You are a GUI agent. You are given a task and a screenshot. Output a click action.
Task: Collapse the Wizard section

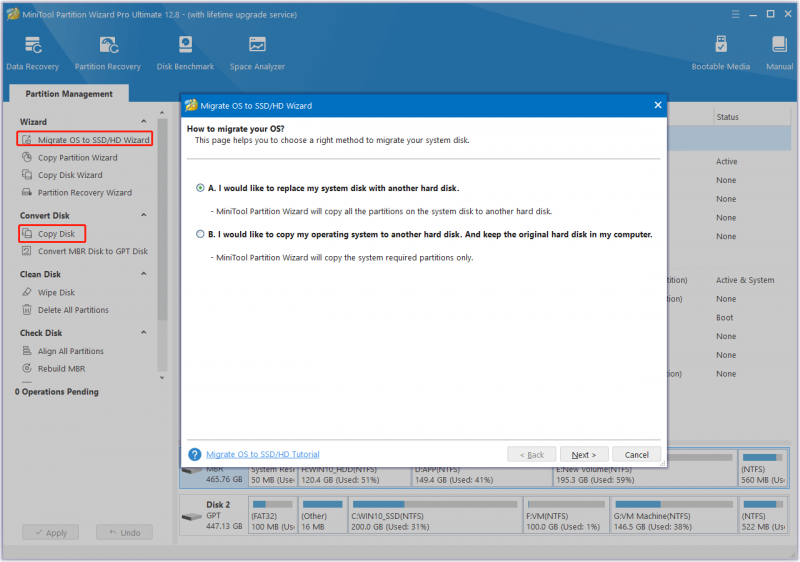(144, 121)
